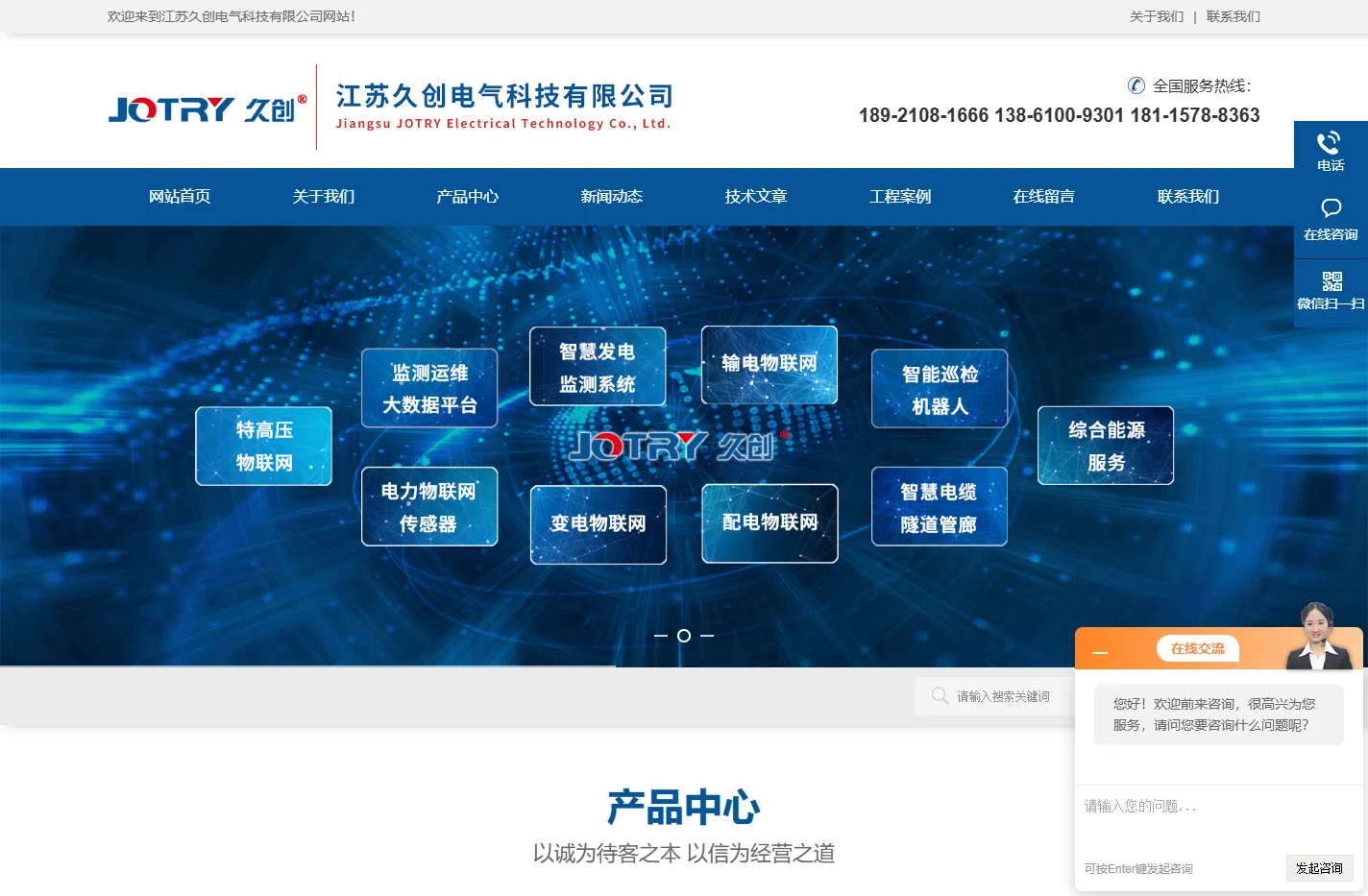Select the third banner slide indicator
Screen dimensions: 1368x896
coord(707,636)
